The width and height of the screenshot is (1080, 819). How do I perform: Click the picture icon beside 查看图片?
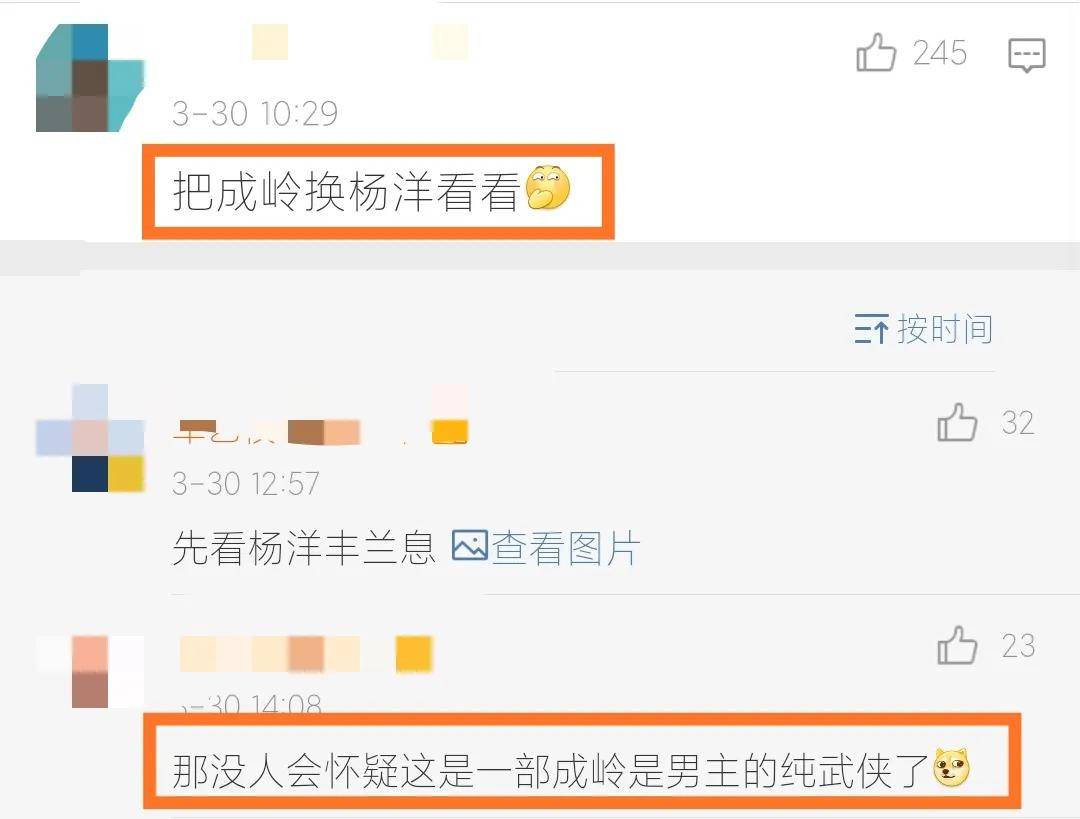(470, 546)
